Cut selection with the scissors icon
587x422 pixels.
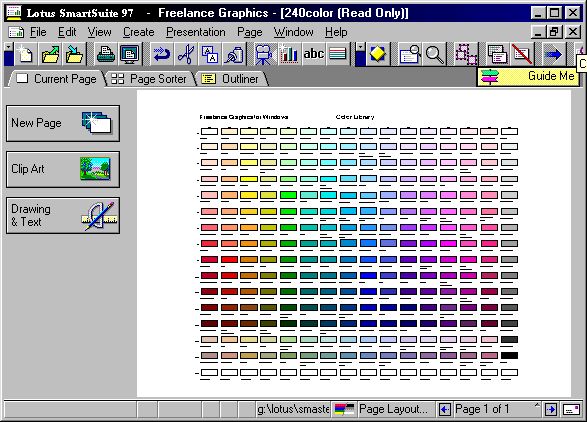186,54
